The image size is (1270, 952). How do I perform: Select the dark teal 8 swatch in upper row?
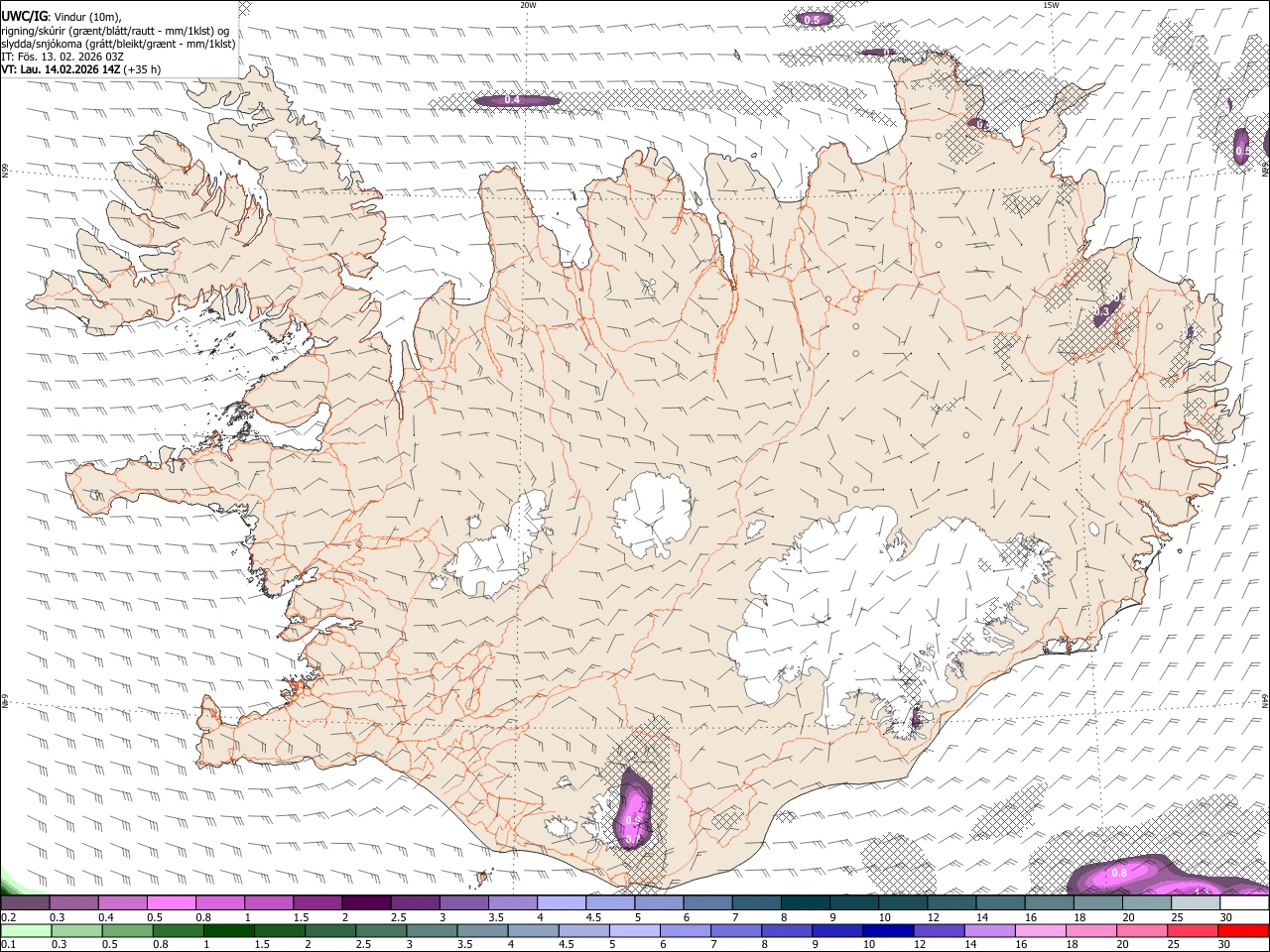pos(805,902)
